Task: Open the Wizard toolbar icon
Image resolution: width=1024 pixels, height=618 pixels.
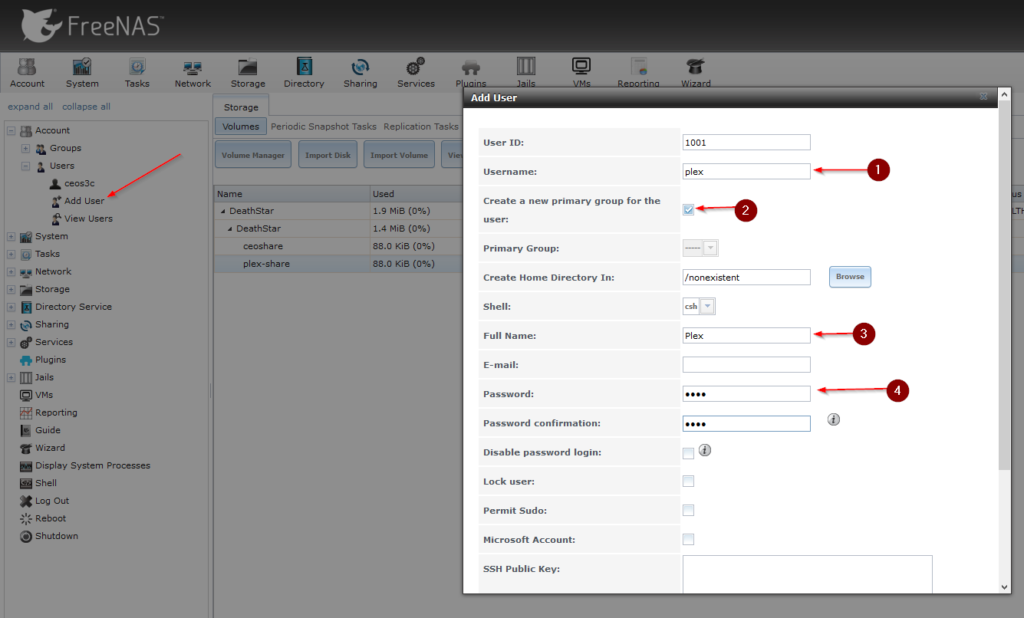Action: [x=695, y=72]
